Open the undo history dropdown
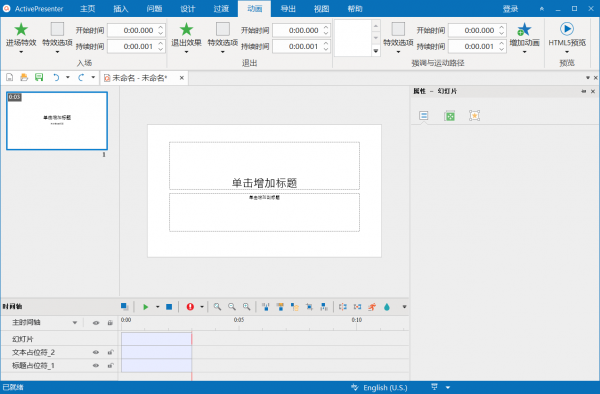 click(x=68, y=78)
